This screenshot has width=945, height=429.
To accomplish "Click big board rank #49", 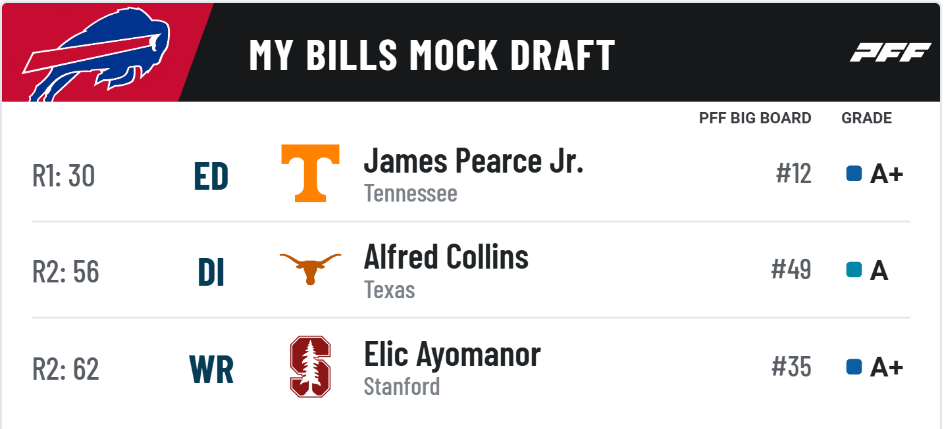I will coord(791,270).
